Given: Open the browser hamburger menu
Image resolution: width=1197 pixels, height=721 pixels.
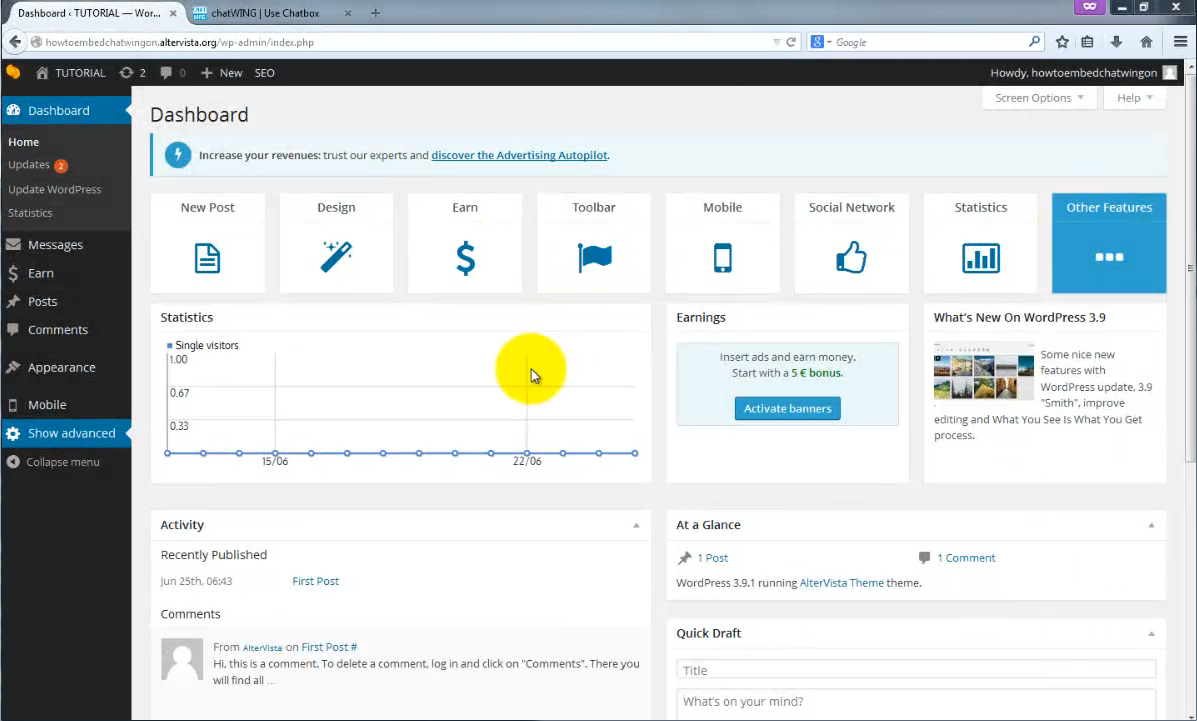Looking at the screenshot, I should pos(1180,42).
